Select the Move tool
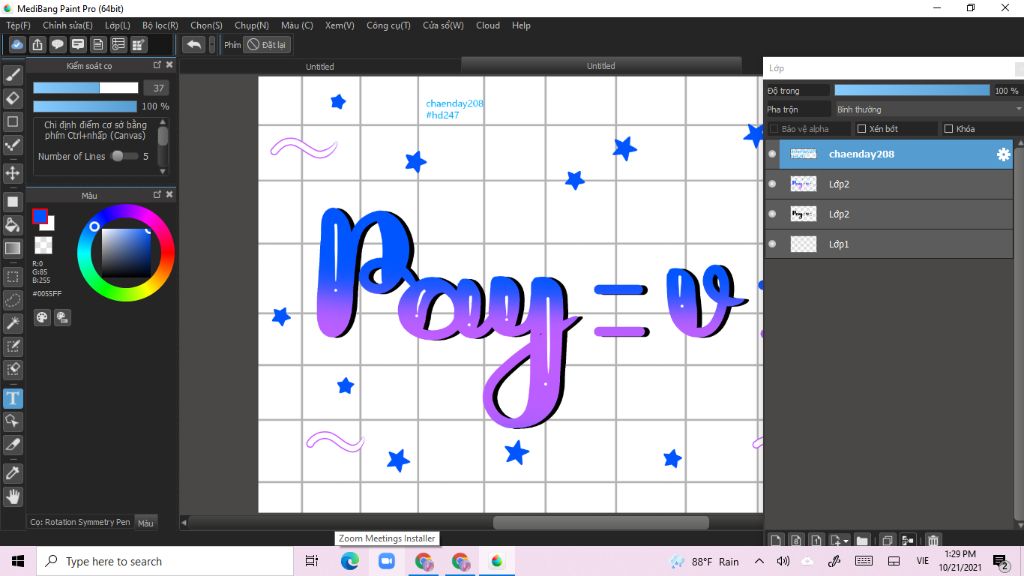The height and width of the screenshot is (576, 1024). [12, 173]
